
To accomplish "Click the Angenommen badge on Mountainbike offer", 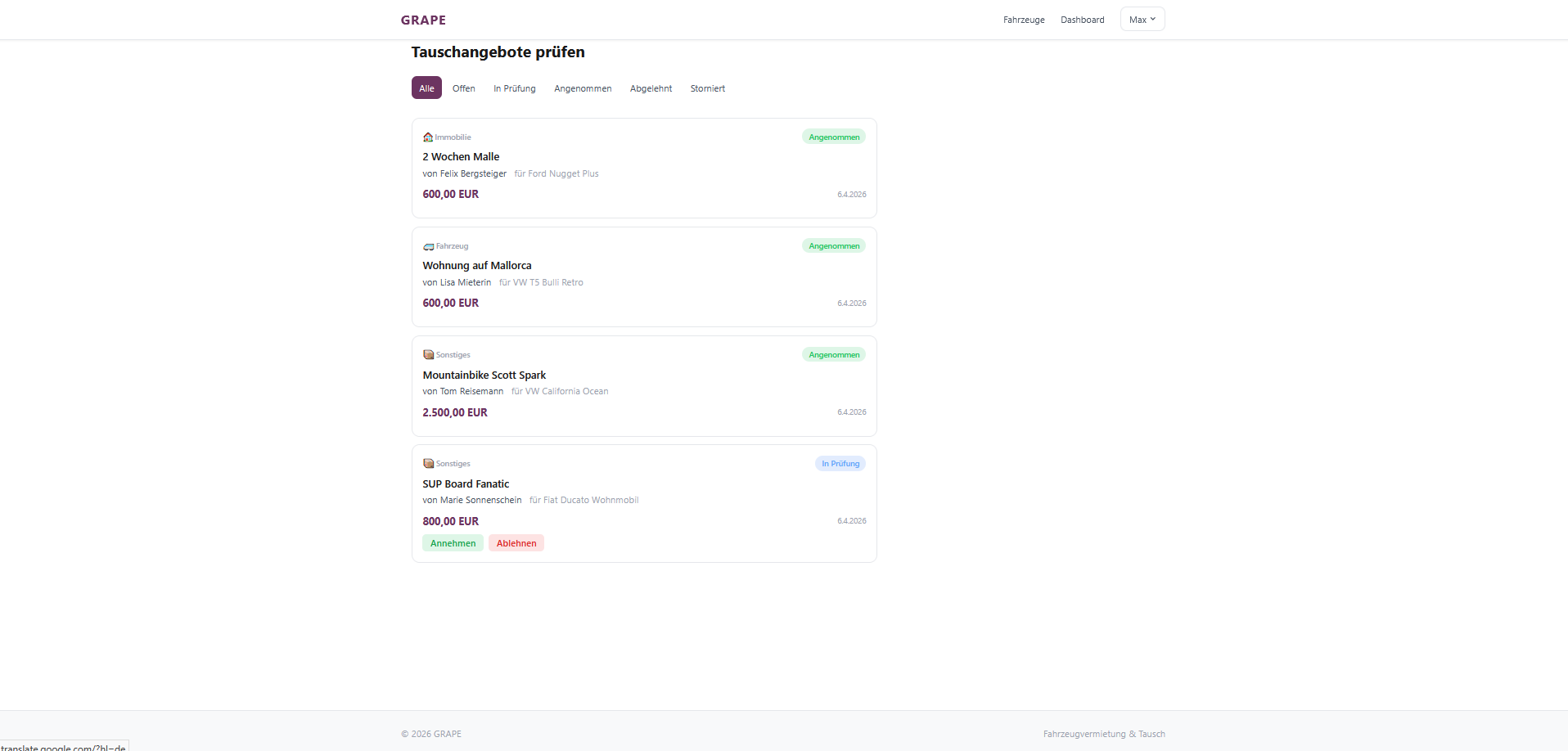I will 833,355.
